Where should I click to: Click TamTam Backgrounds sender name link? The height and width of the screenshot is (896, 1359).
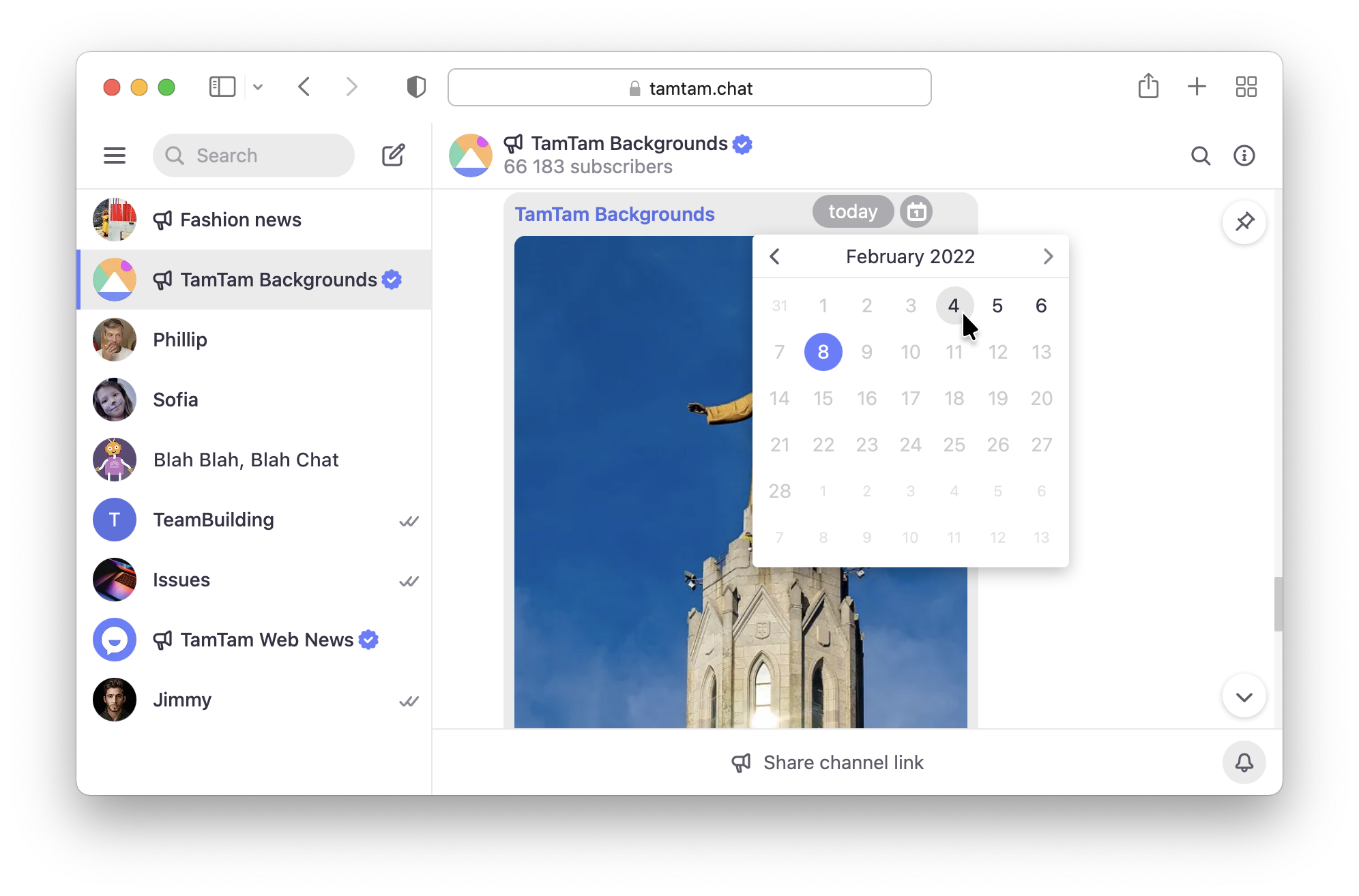pyautogui.click(x=615, y=214)
